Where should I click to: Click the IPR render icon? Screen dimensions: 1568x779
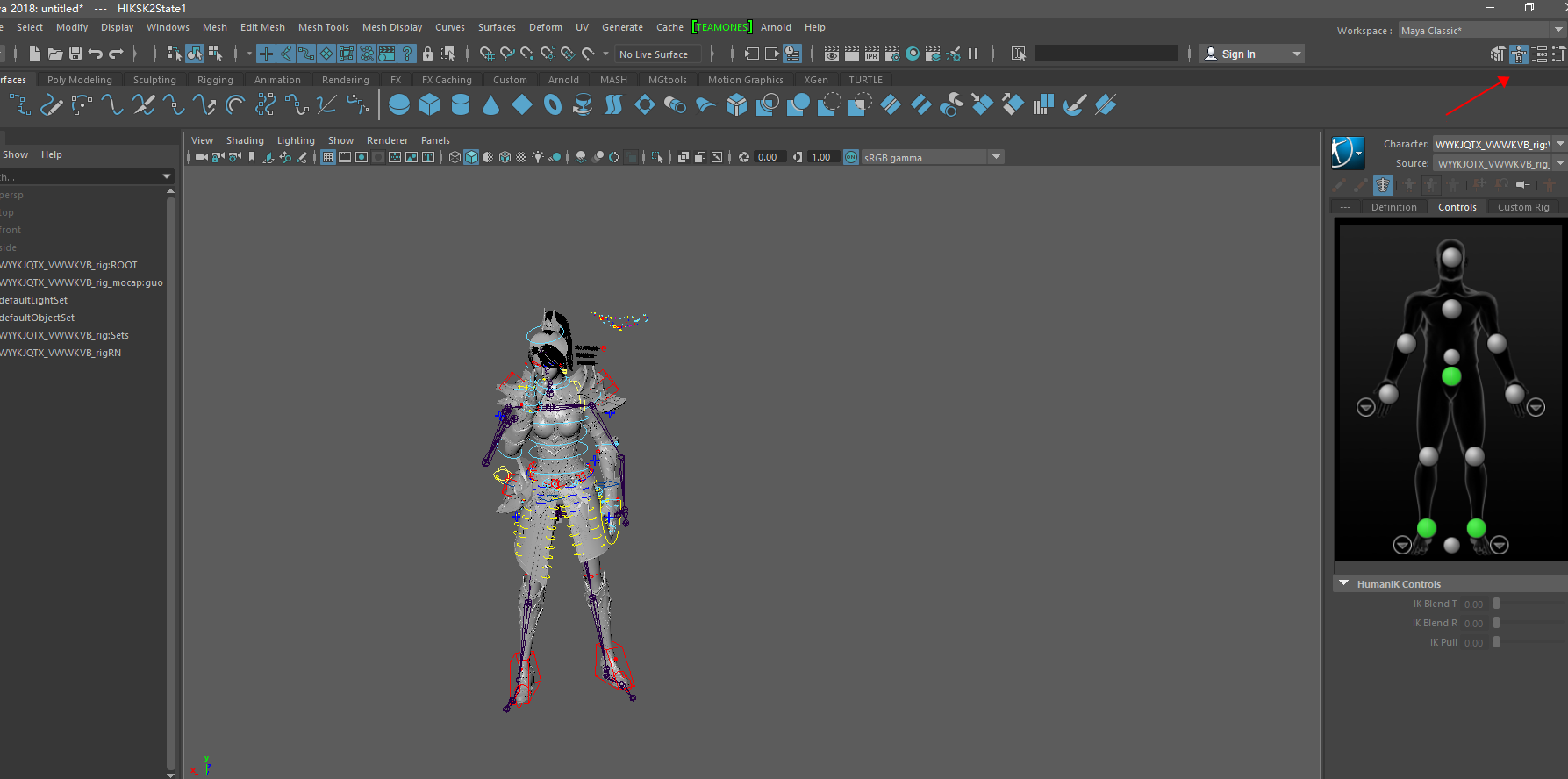tap(871, 54)
